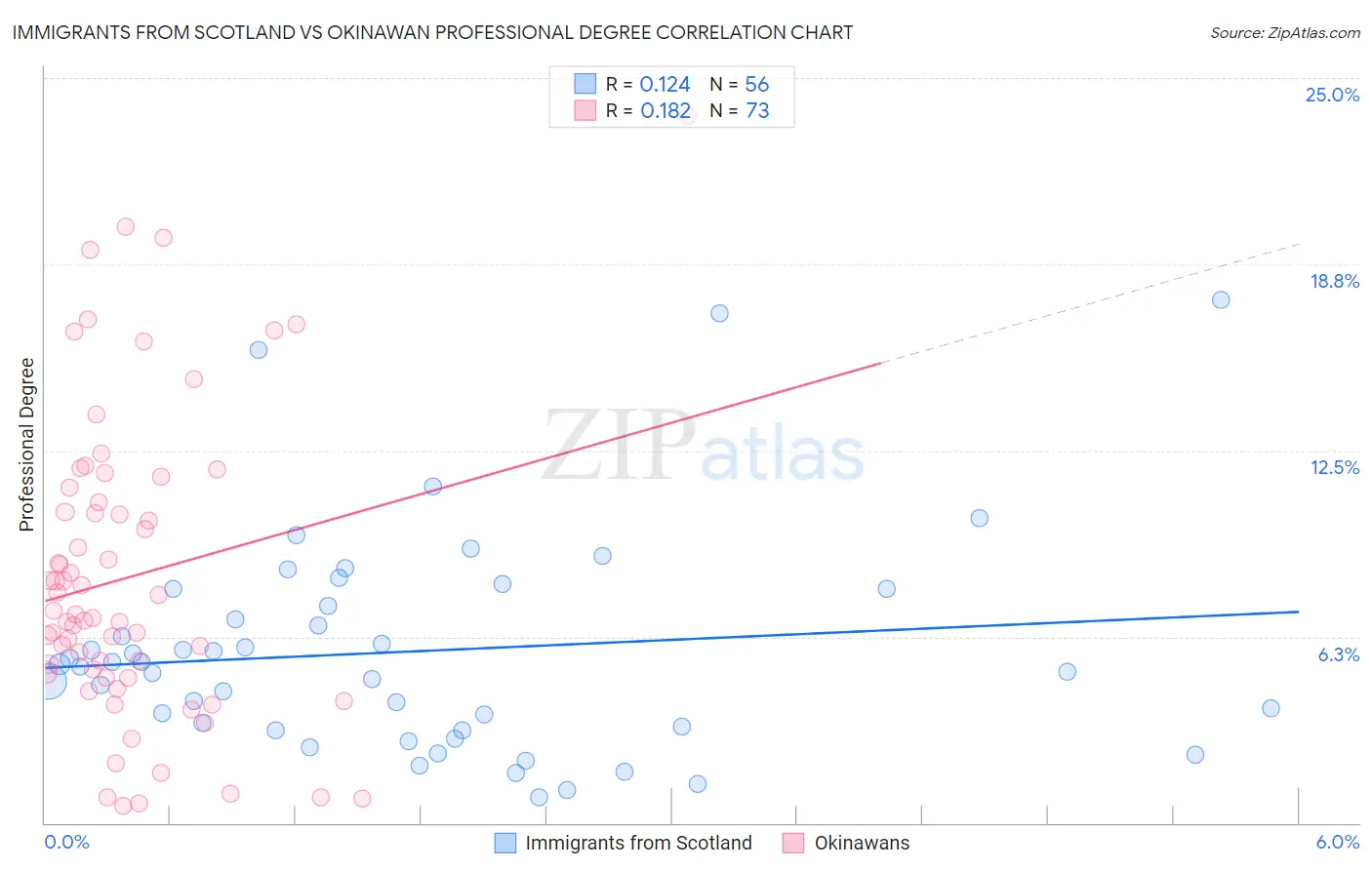1372x870 pixels.
Task: Click the chart title text
Action: pyautogui.click(x=432, y=32)
